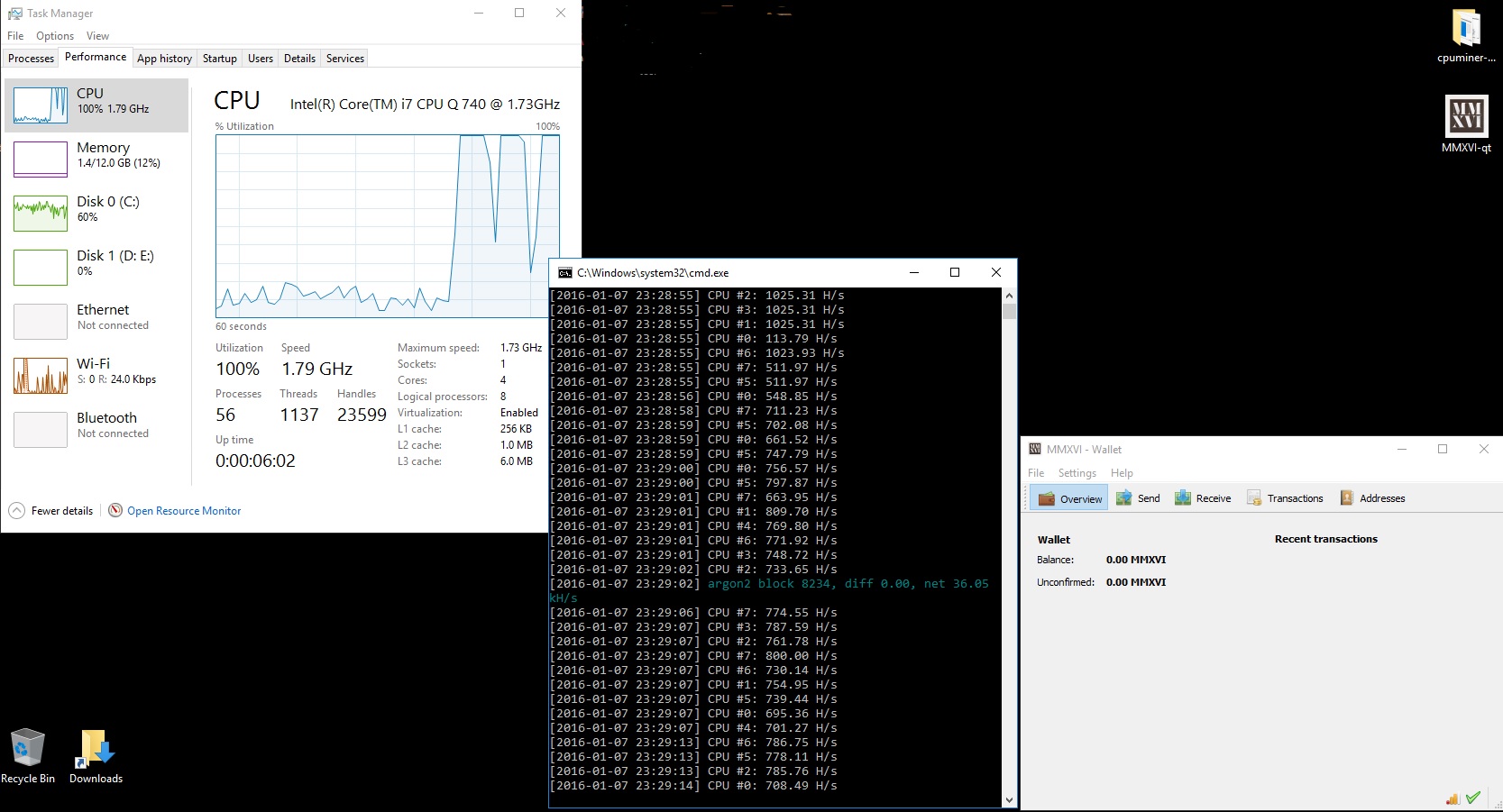Select Ethernet in the performance list

coord(97,321)
